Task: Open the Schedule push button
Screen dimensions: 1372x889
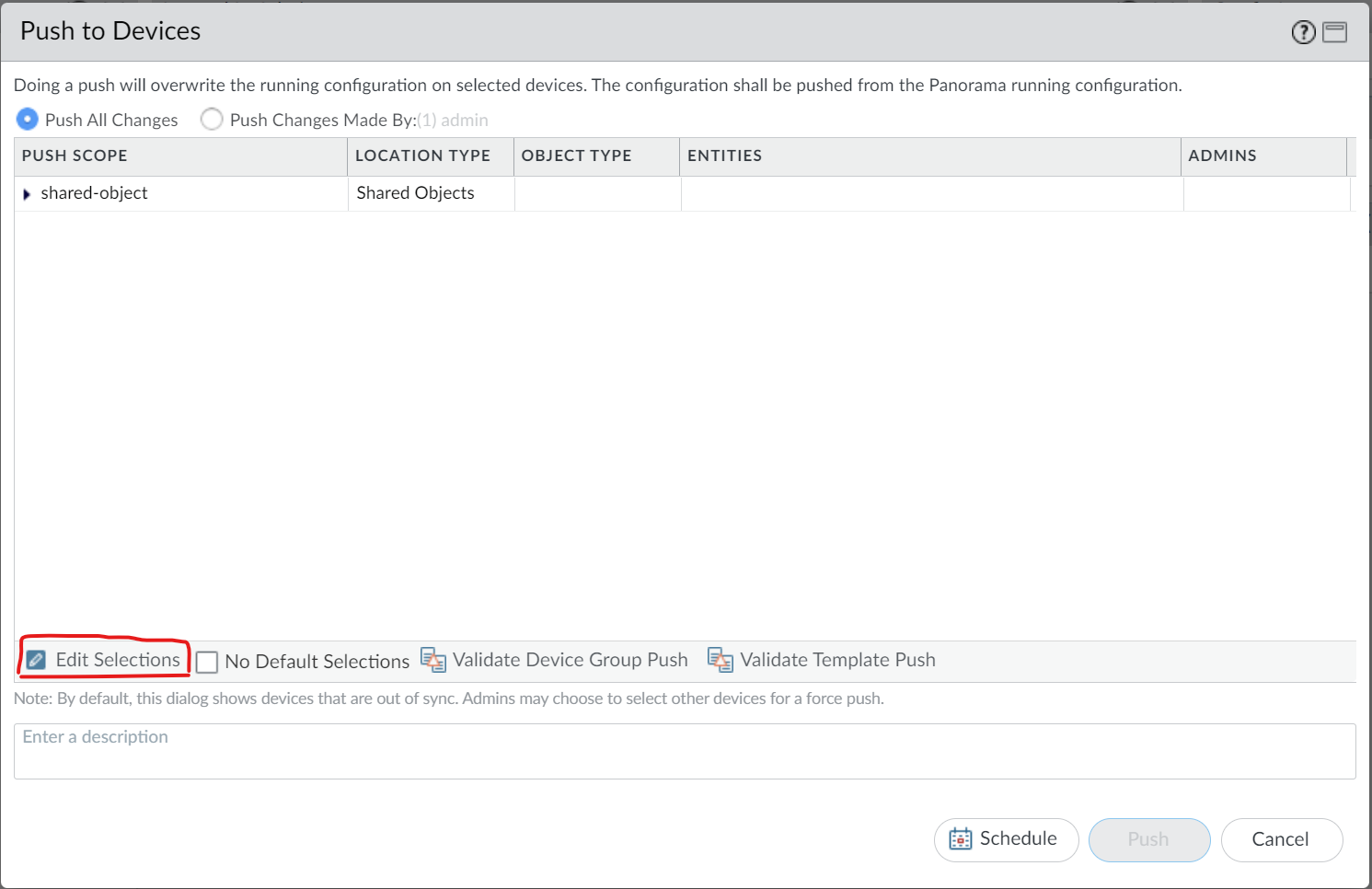Action: (x=1006, y=839)
